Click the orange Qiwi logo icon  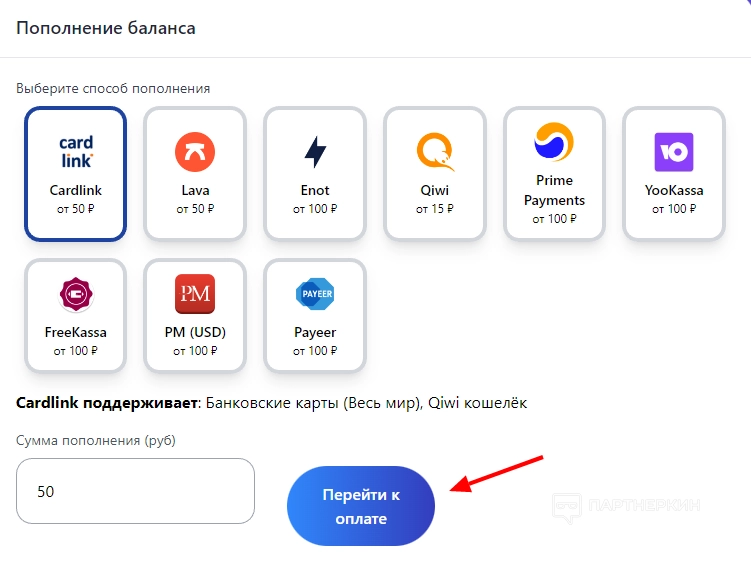(x=435, y=152)
